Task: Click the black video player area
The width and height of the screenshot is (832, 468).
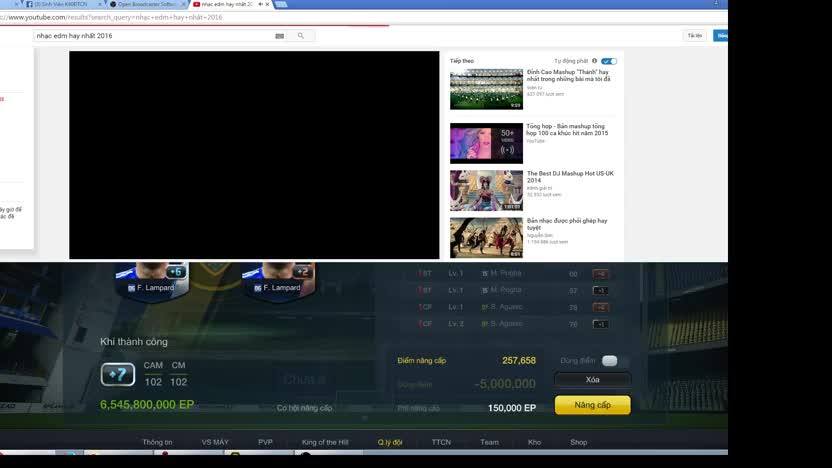Action: point(254,155)
